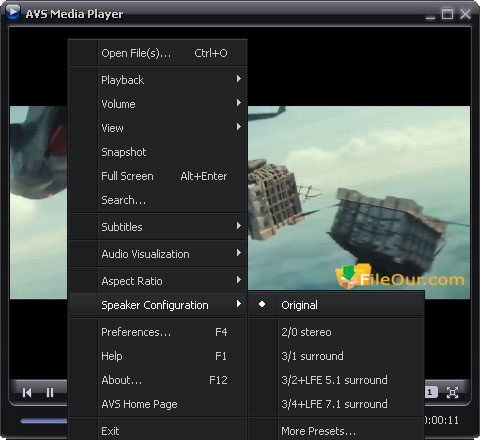Select the Original speaker configuration
Viewport: 480px width, 440px height.
click(x=336, y=305)
